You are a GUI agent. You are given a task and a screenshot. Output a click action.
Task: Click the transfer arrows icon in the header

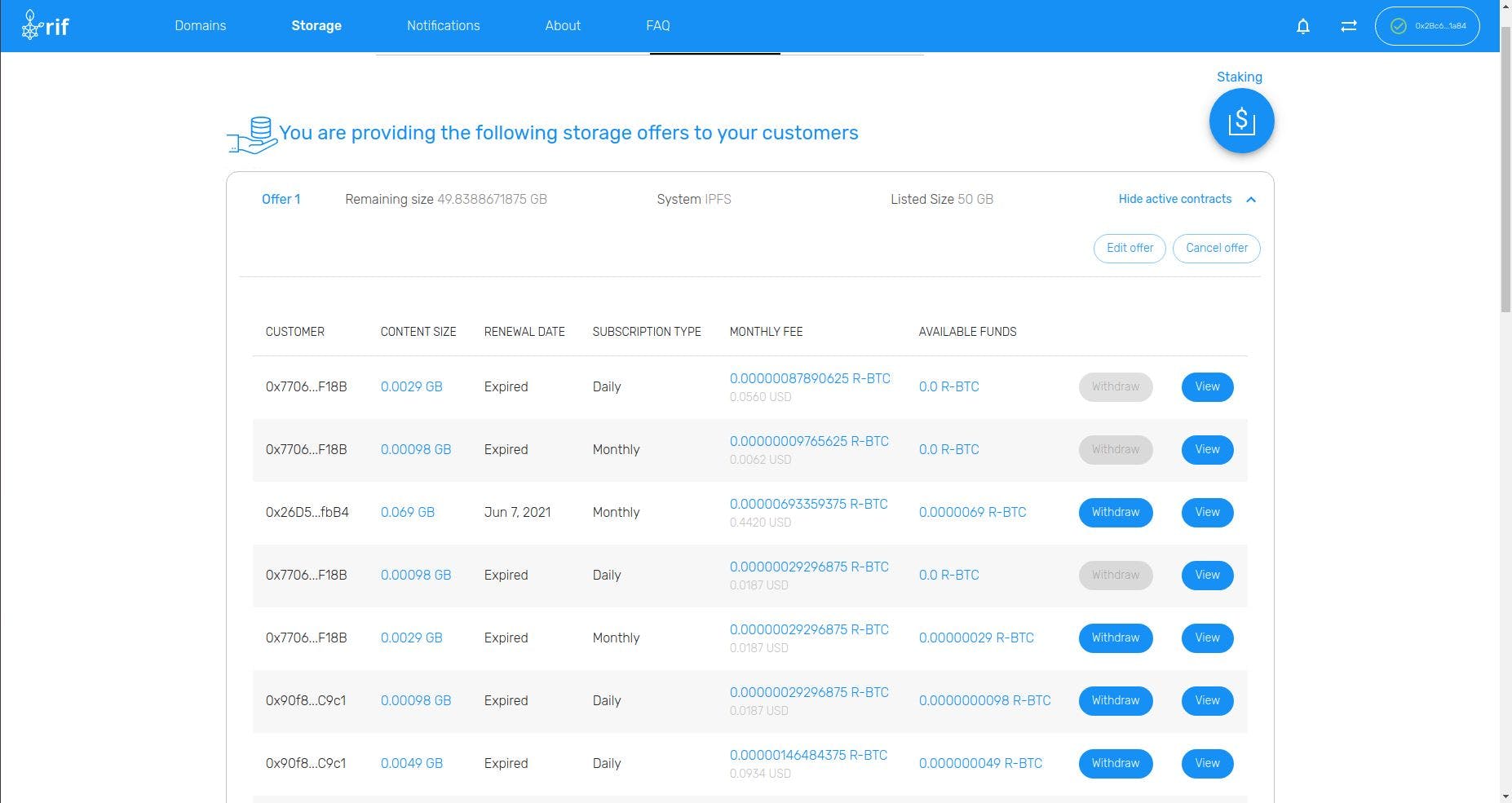(1347, 25)
